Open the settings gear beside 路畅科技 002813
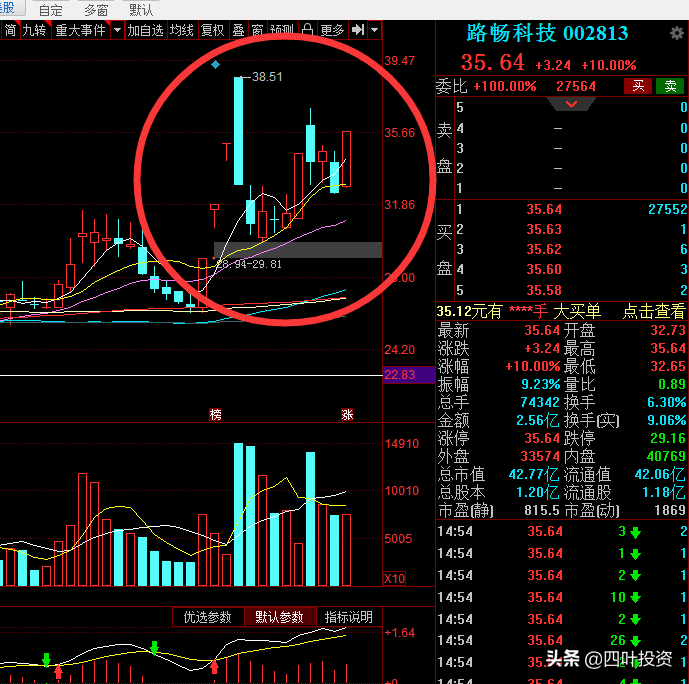Screen dimensions: 689x684 [677, 33]
